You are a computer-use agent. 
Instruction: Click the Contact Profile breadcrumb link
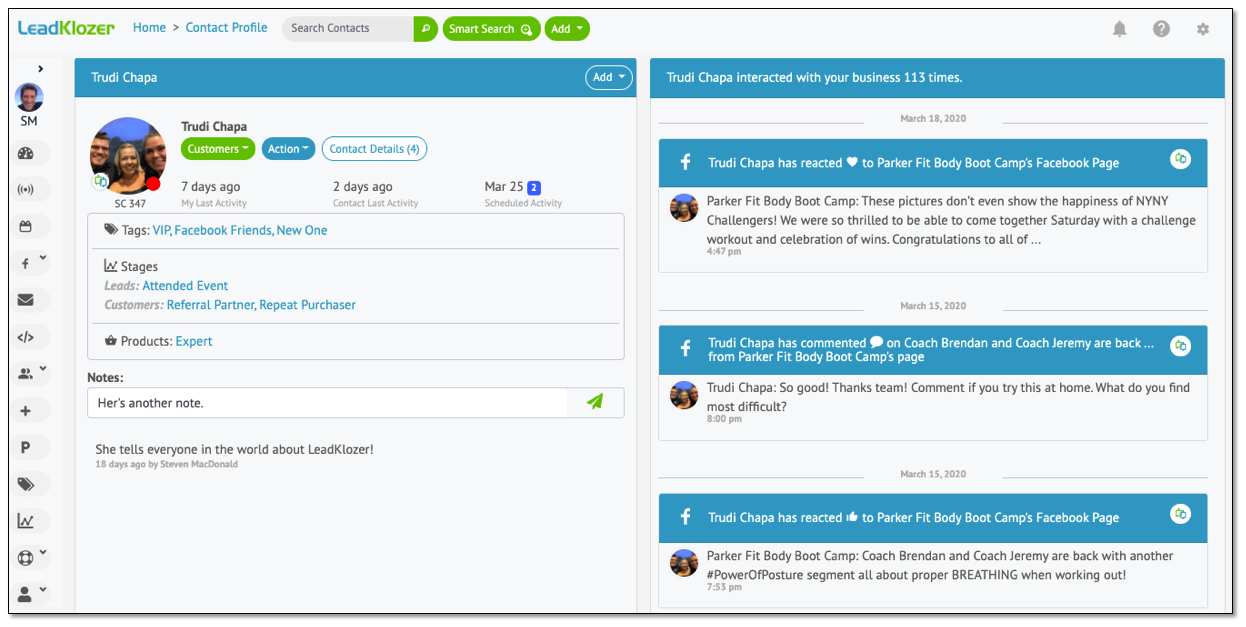click(x=226, y=28)
